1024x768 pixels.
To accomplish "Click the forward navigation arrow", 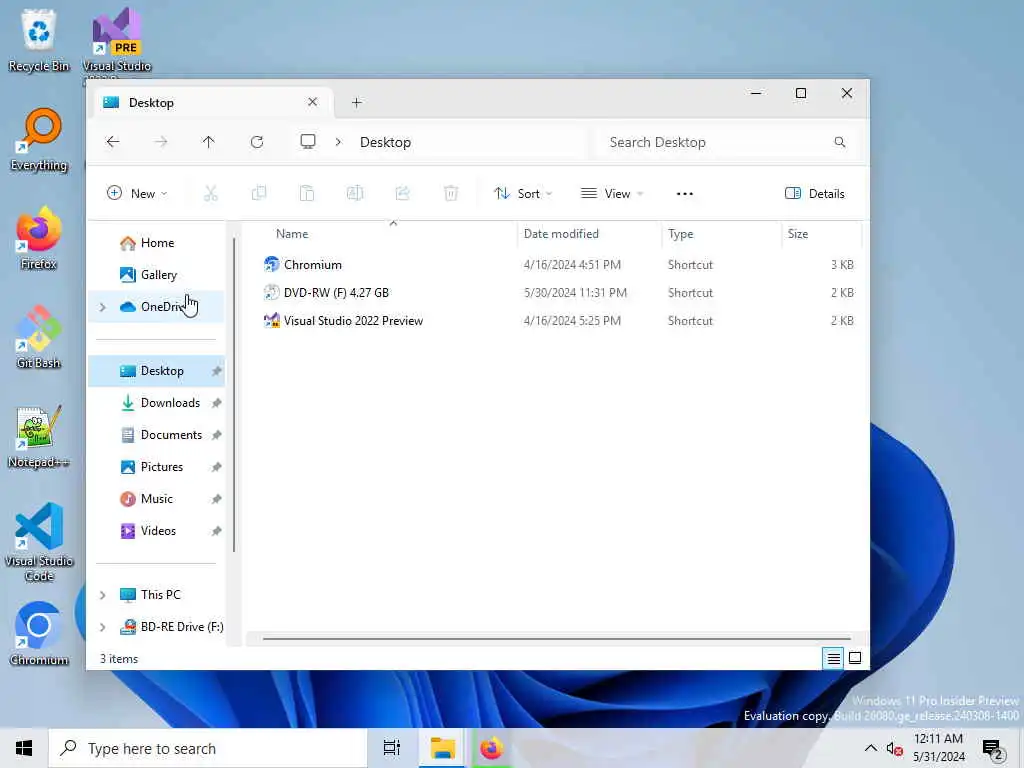I will pyautogui.click(x=161, y=142).
